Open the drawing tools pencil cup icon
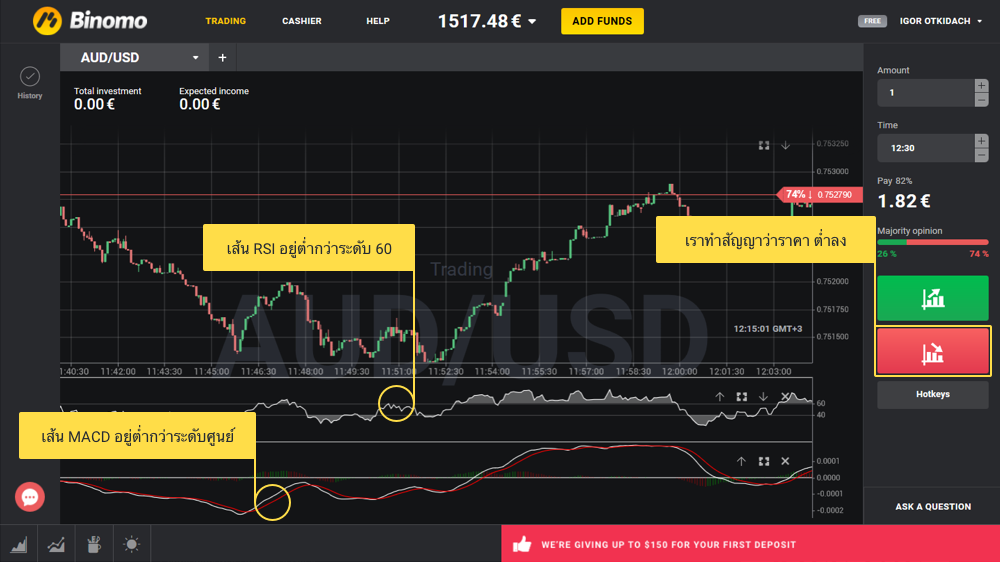The image size is (1000, 562). pyautogui.click(x=94, y=545)
